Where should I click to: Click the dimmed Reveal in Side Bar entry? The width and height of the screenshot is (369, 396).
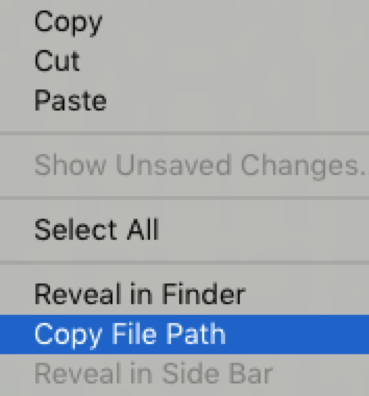tap(184, 374)
